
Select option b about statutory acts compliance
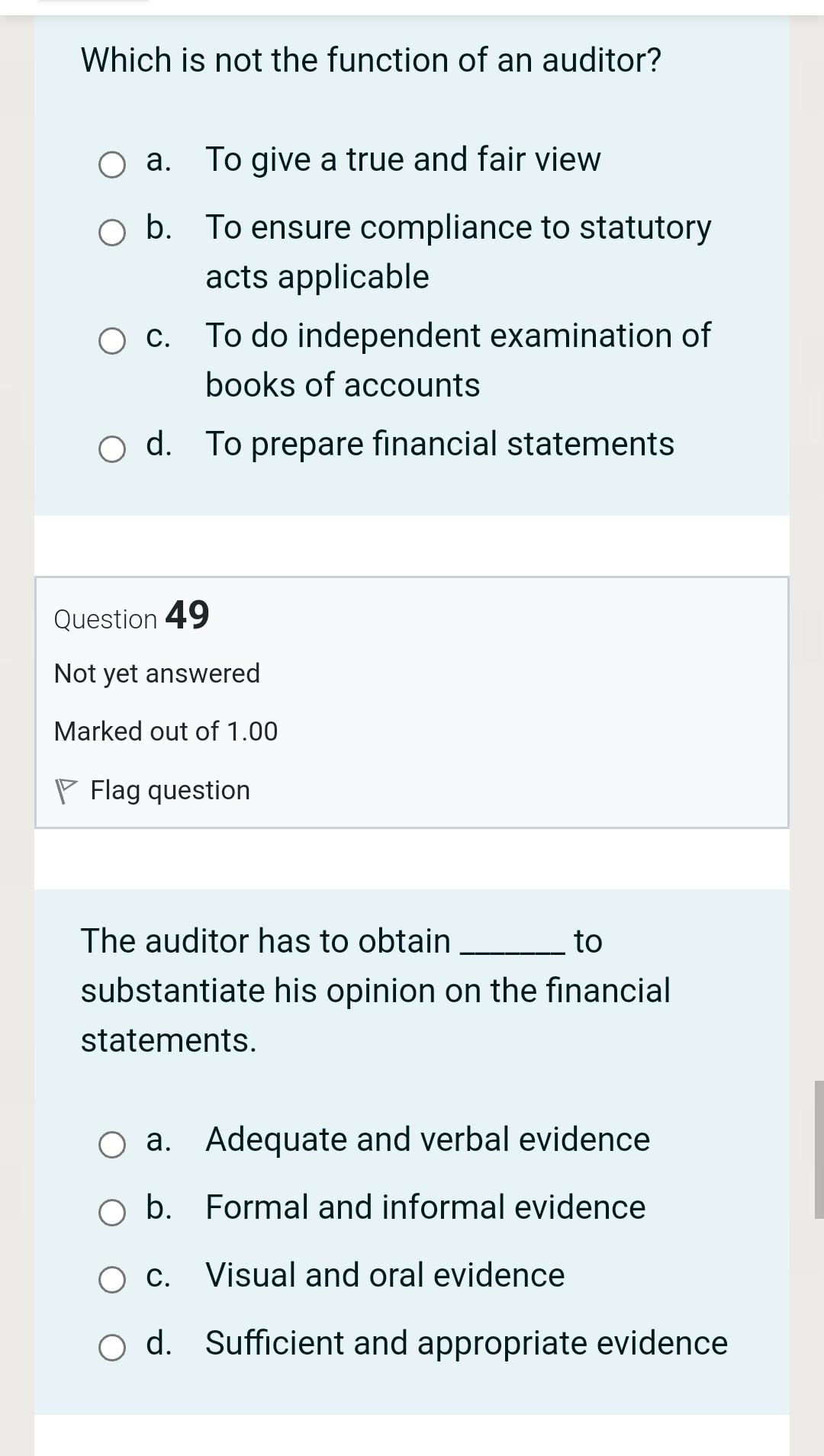(x=111, y=231)
